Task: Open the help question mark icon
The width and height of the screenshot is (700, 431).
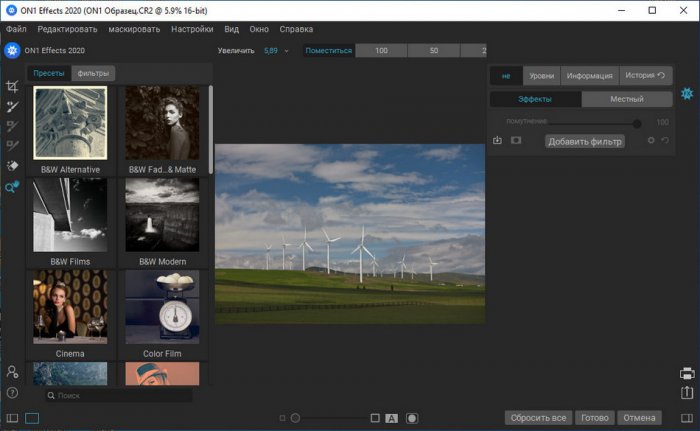Action: pos(12,393)
